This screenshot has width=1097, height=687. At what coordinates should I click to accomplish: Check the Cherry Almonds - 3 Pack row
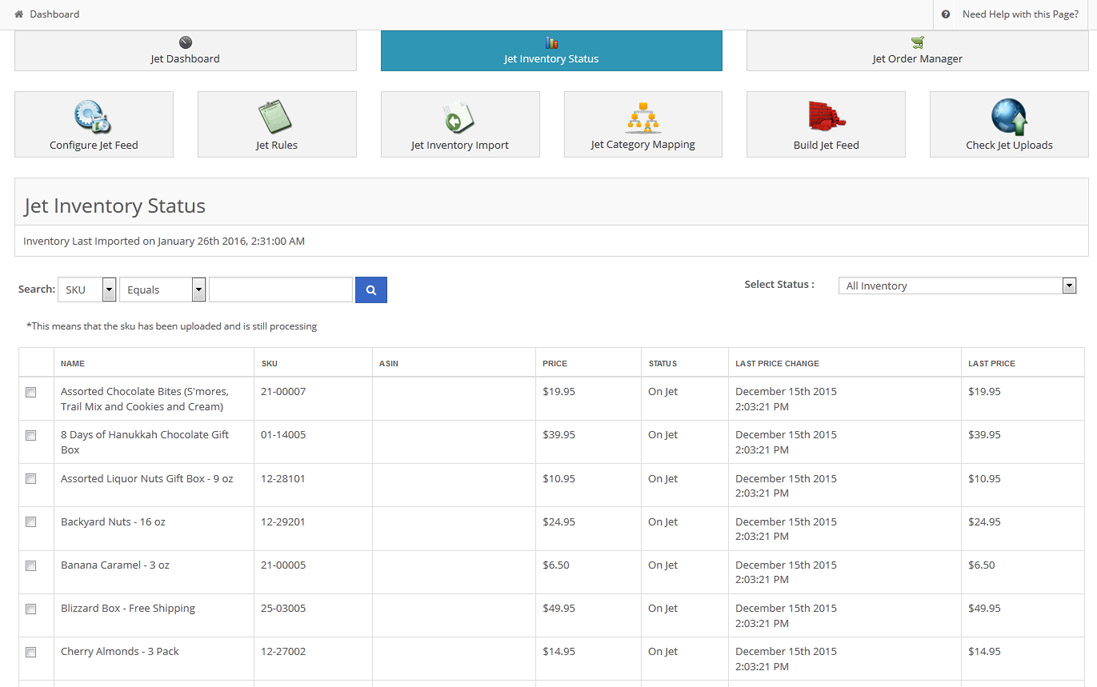(31, 652)
